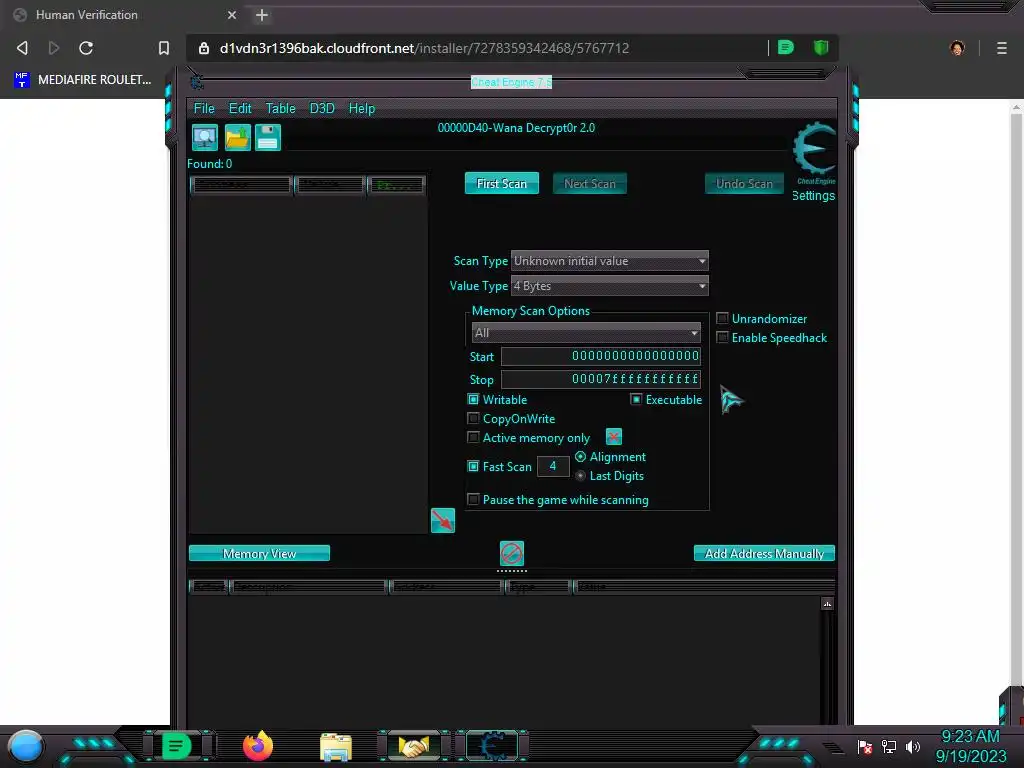
Task: Check Active memory only
Action: point(473,437)
